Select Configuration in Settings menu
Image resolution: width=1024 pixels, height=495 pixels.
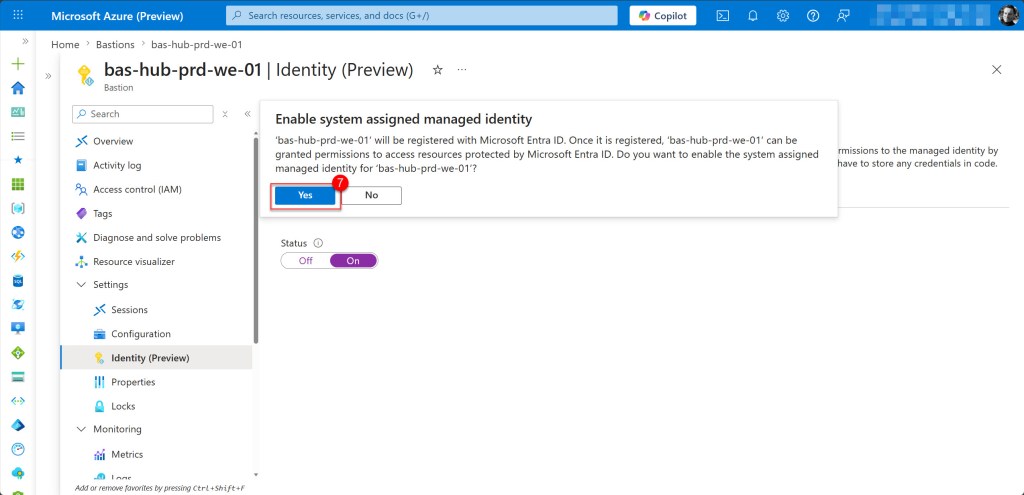point(140,334)
